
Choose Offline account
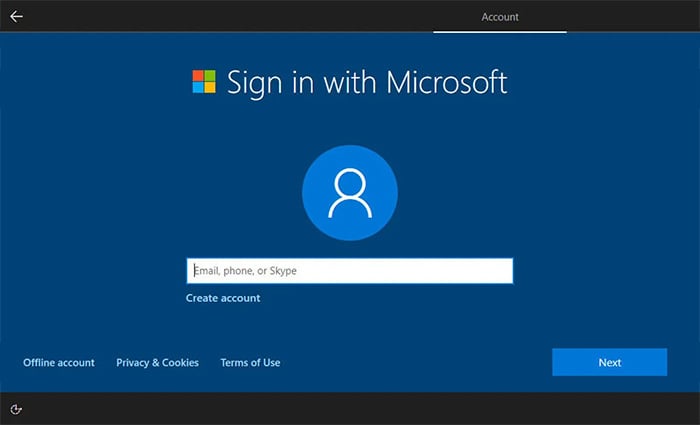(x=59, y=362)
